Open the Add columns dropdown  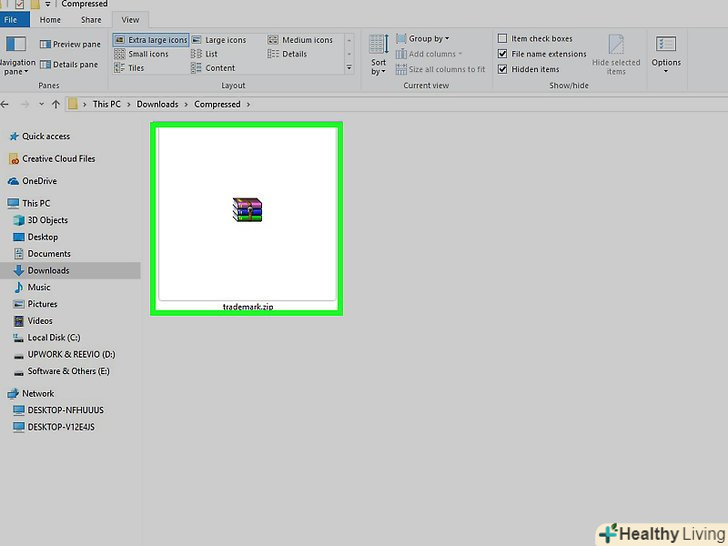(x=429, y=54)
